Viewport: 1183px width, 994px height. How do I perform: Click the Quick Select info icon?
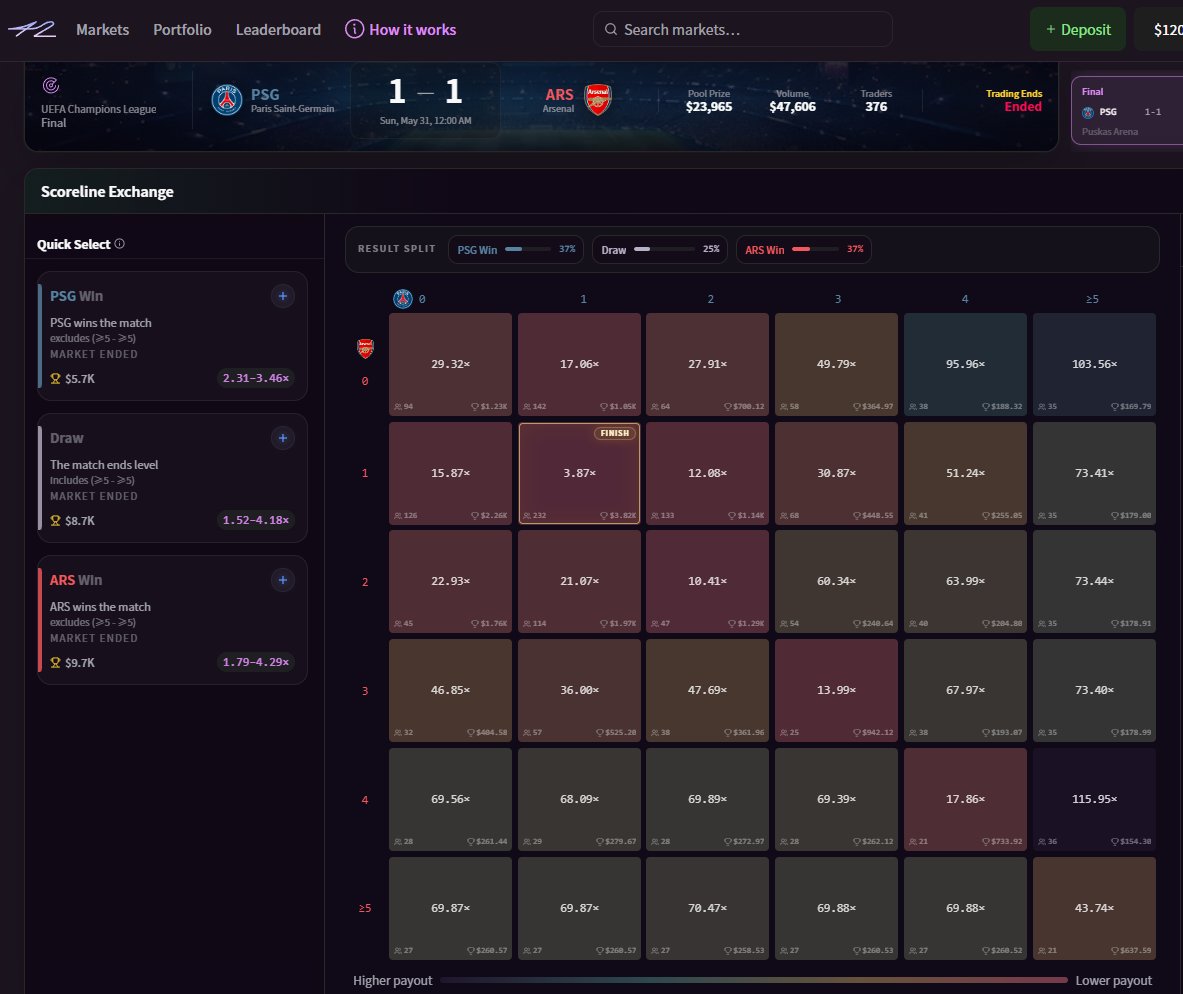119,244
